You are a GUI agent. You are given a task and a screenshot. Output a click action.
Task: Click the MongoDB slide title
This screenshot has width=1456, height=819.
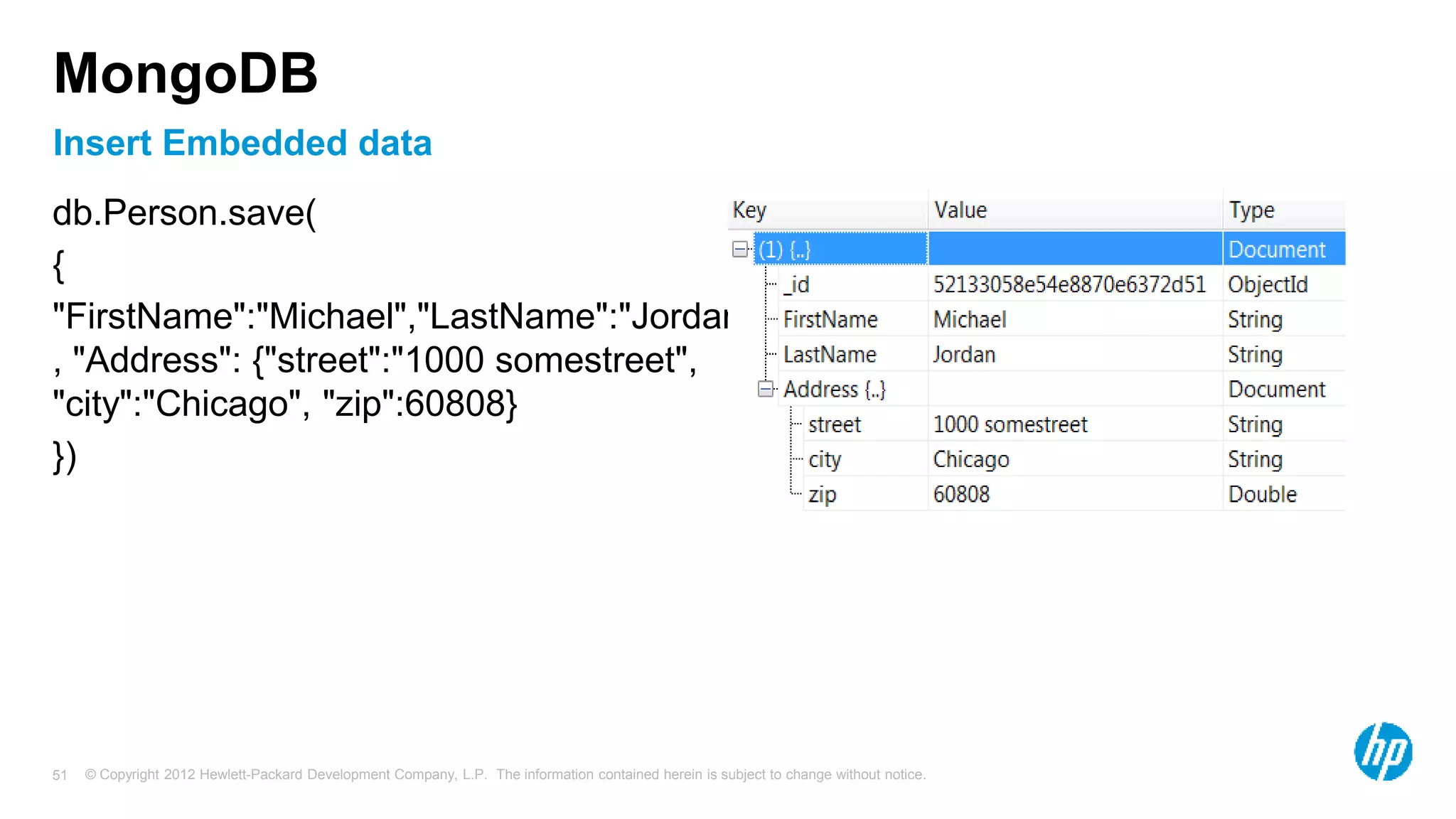pos(185,73)
